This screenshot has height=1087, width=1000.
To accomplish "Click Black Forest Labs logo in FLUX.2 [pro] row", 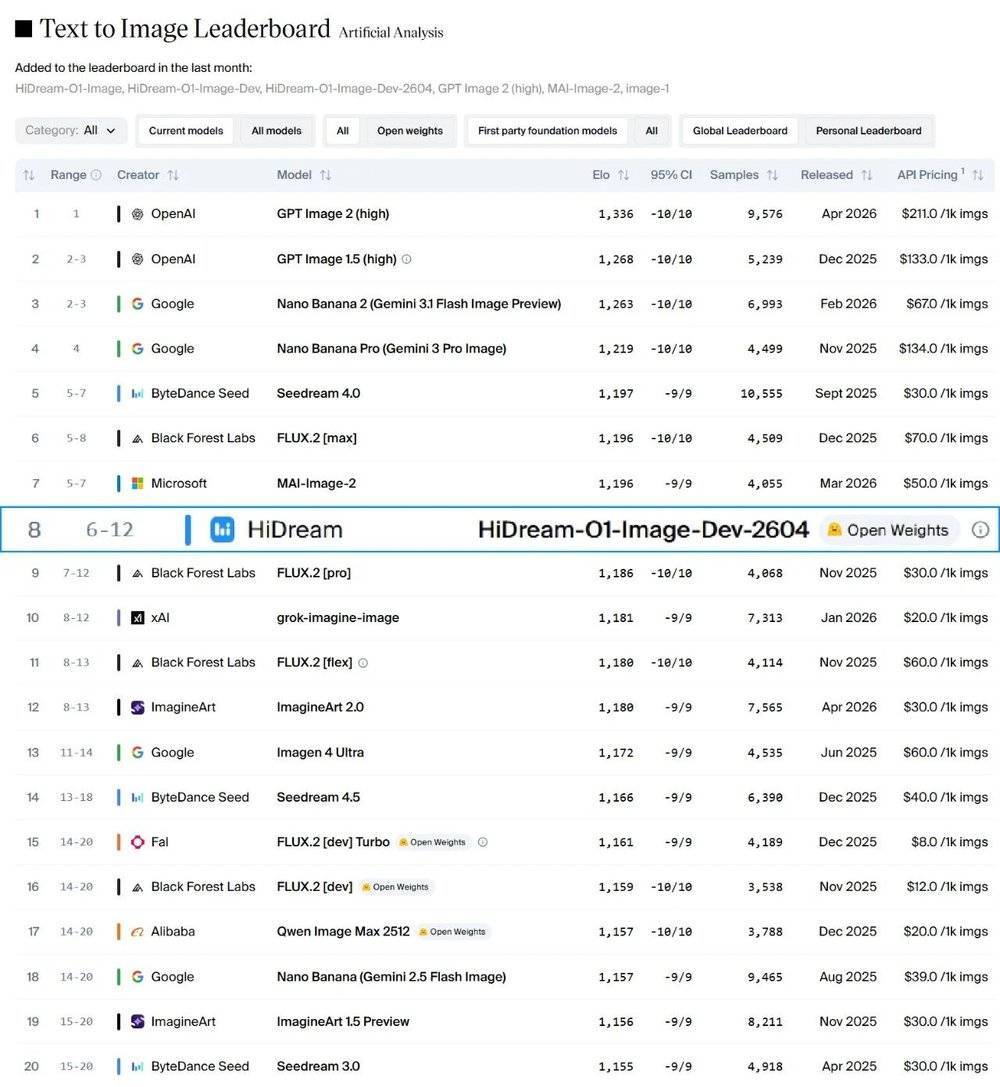I will click(137, 573).
